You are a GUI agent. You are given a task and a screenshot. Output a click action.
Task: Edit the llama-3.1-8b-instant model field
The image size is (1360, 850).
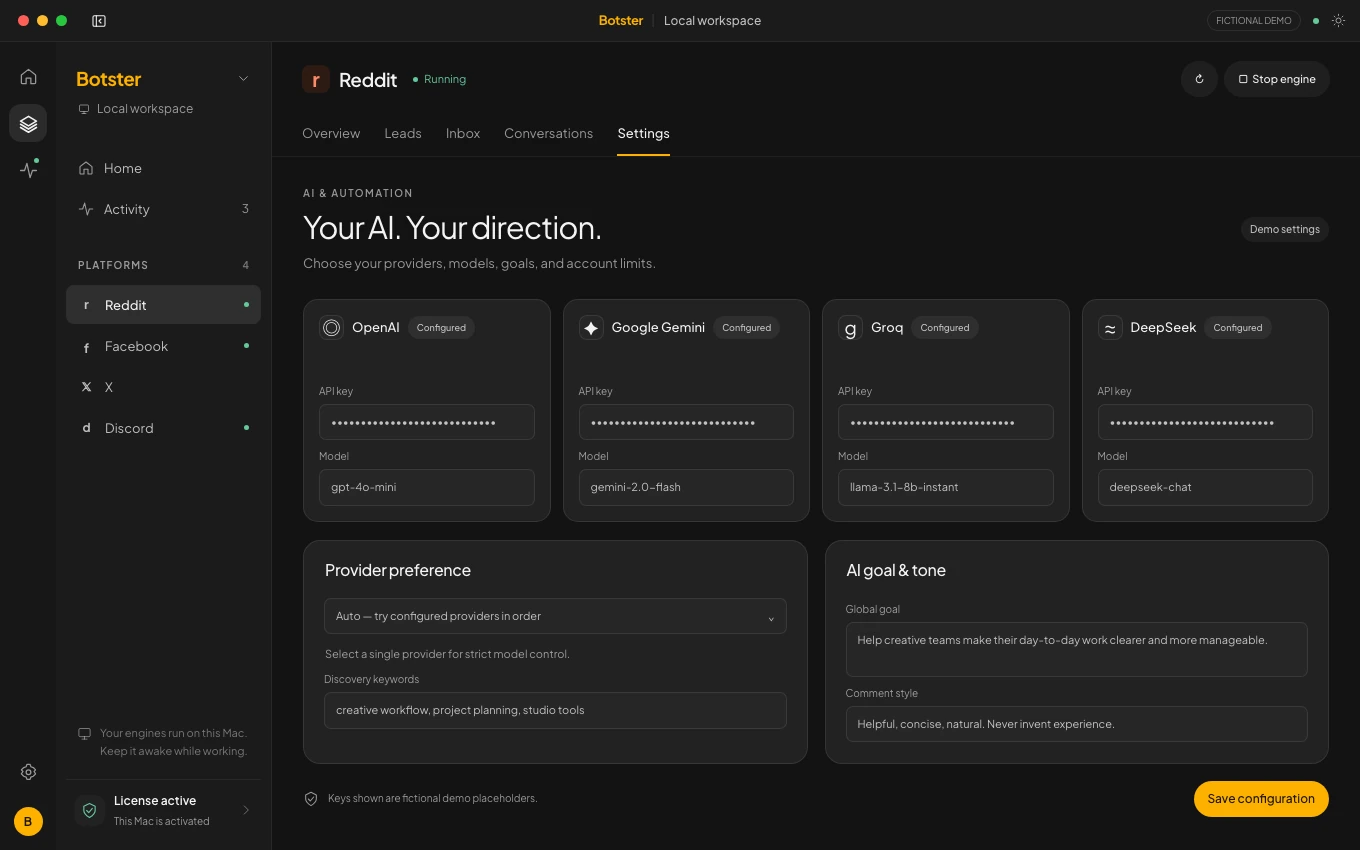point(946,487)
